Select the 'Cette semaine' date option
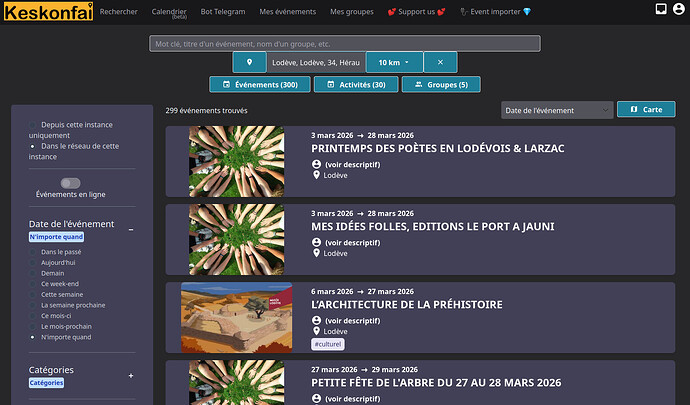This screenshot has height=405, width=690. coord(32,295)
